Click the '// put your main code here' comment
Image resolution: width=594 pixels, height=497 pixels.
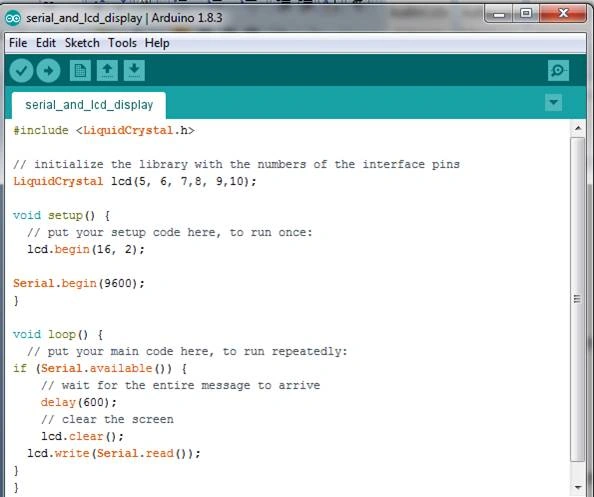tap(187, 352)
